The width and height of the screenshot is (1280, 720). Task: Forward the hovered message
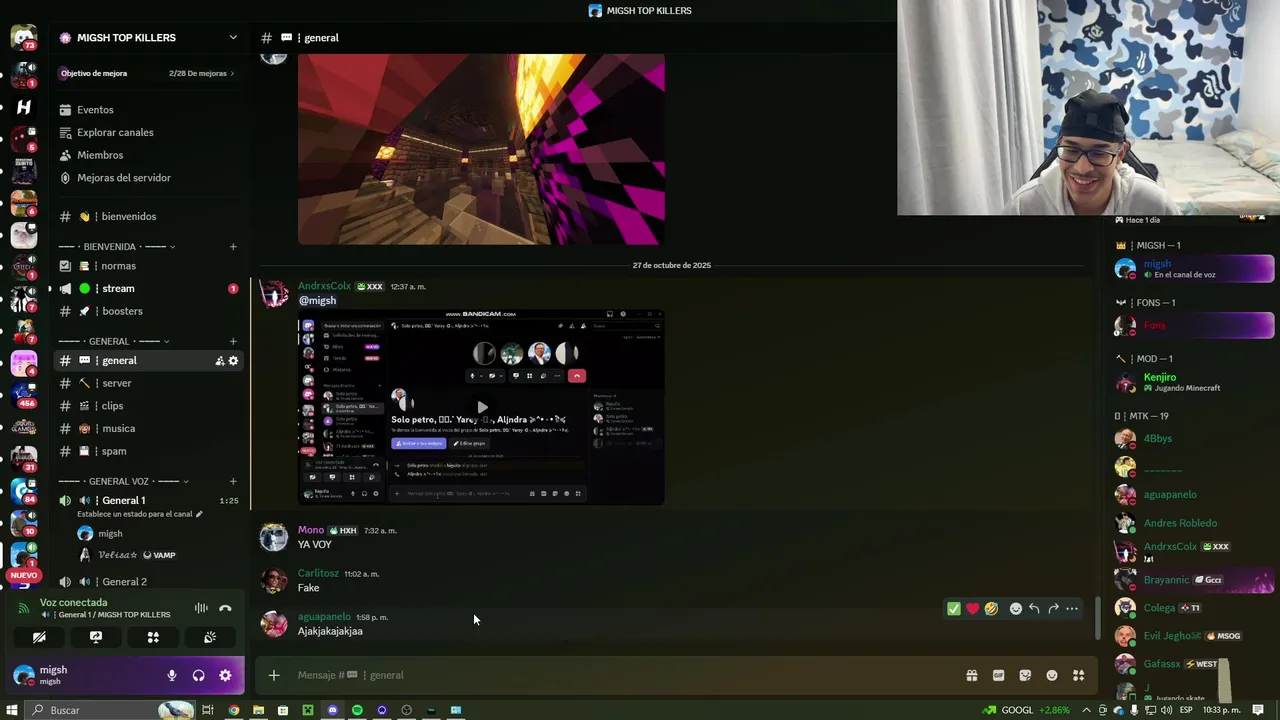(x=1053, y=608)
